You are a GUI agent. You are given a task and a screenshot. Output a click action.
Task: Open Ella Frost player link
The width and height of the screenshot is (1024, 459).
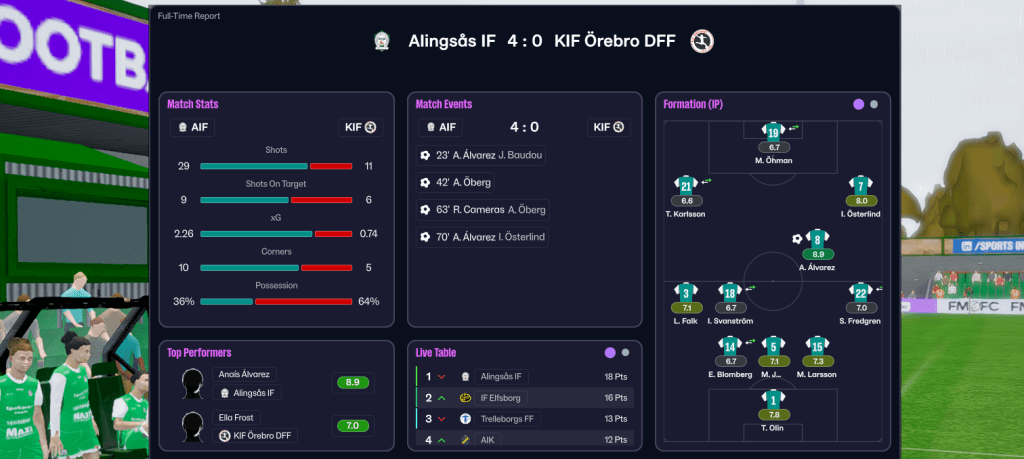click(236, 418)
